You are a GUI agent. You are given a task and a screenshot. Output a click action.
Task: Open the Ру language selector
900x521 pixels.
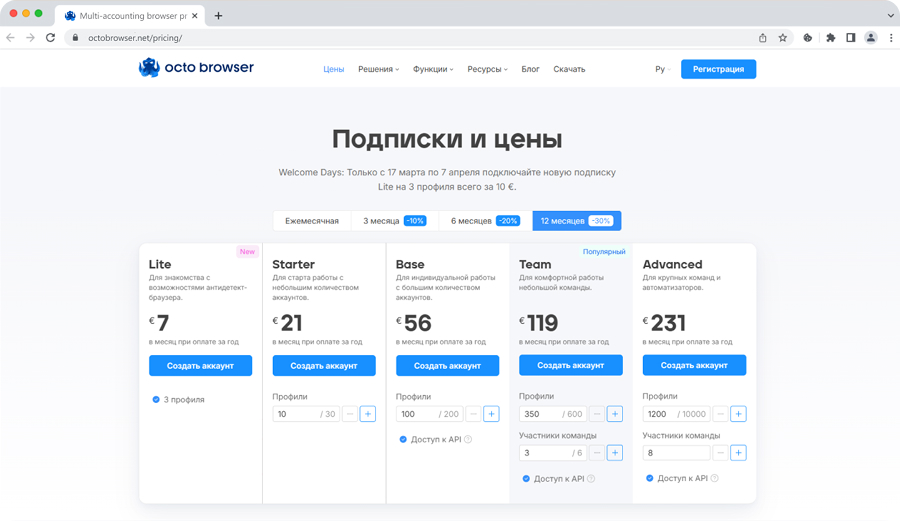click(662, 69)
